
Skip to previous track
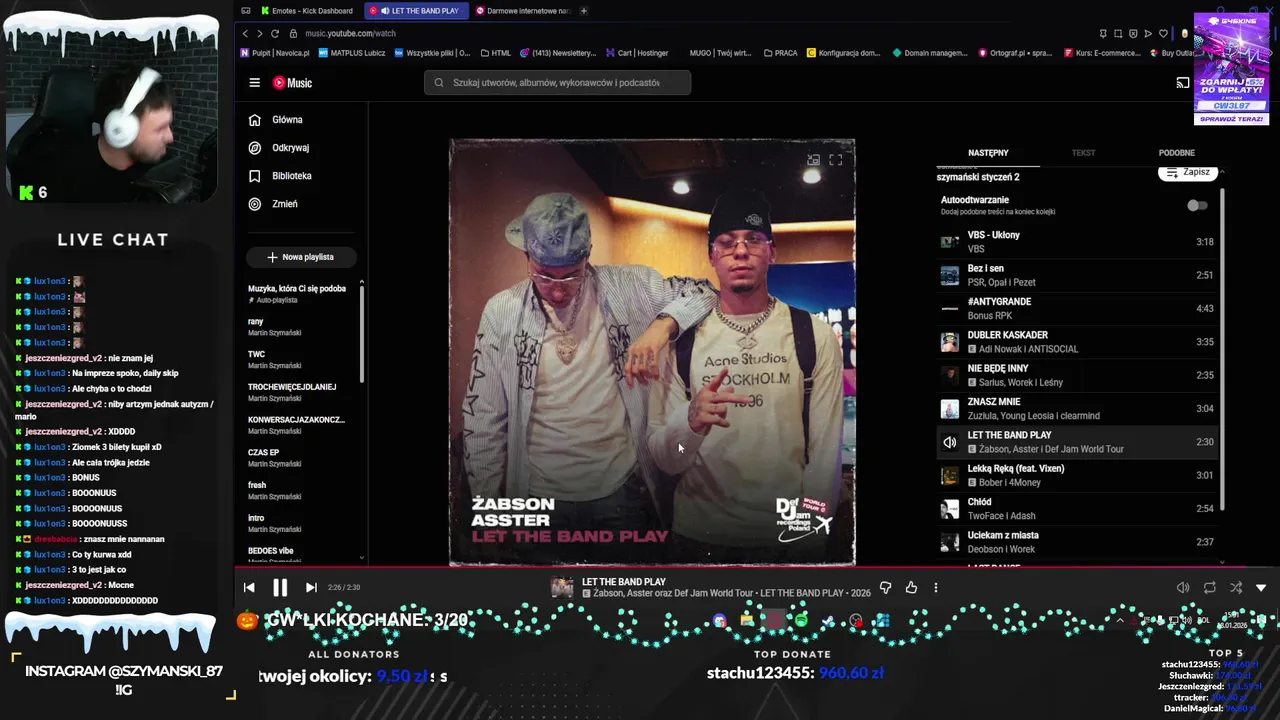(x=249, y=588)
